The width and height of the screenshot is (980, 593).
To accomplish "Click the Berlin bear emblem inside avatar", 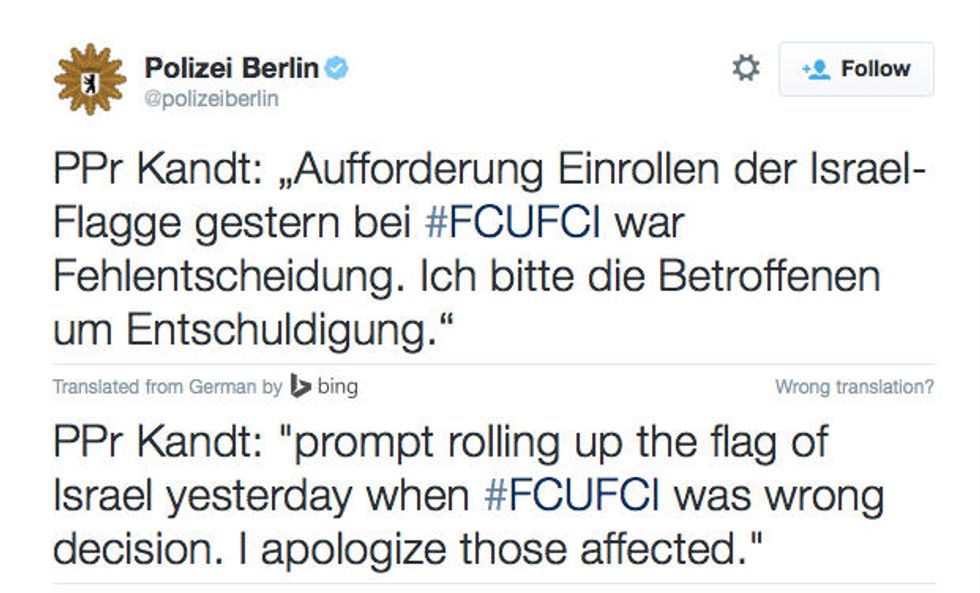I will click(90, 82).
